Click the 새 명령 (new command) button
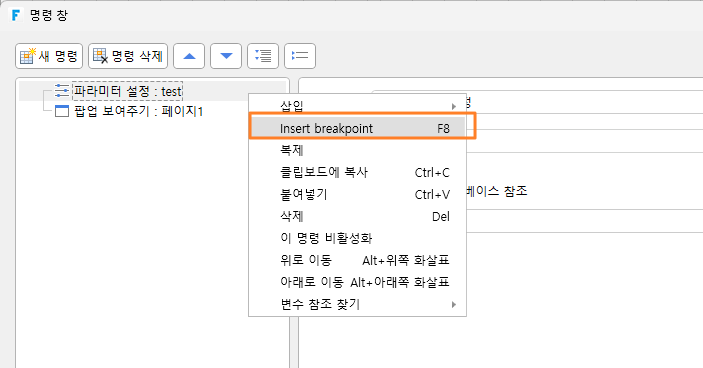The width and height of the screenshot is (703, 368). (49, 56)
